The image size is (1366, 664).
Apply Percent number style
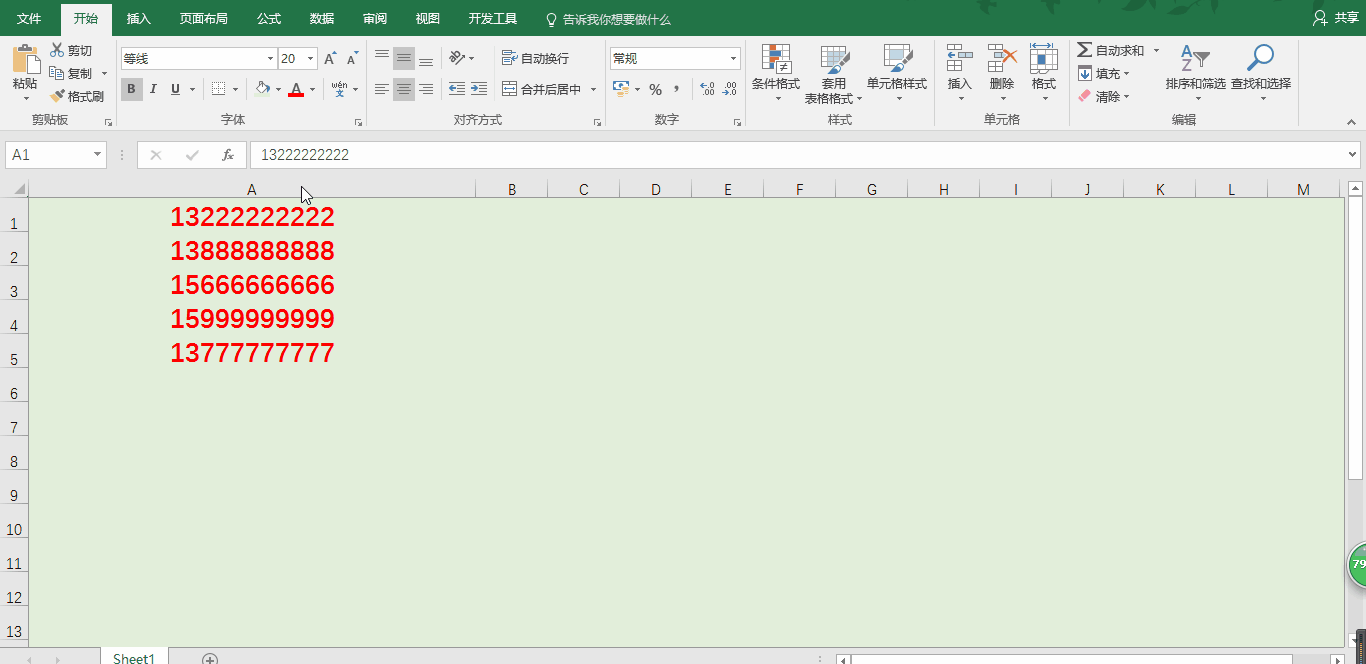[656, 89]
